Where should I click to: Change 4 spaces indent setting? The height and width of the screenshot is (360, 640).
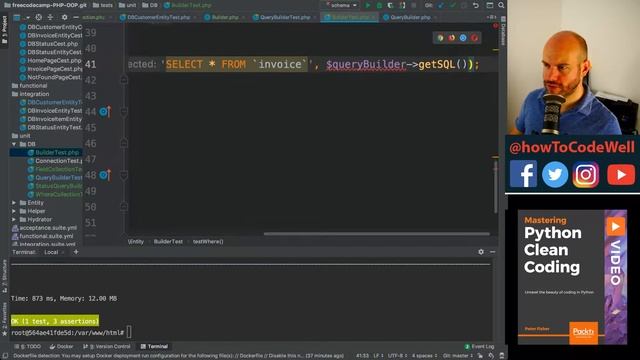[424, 356]
